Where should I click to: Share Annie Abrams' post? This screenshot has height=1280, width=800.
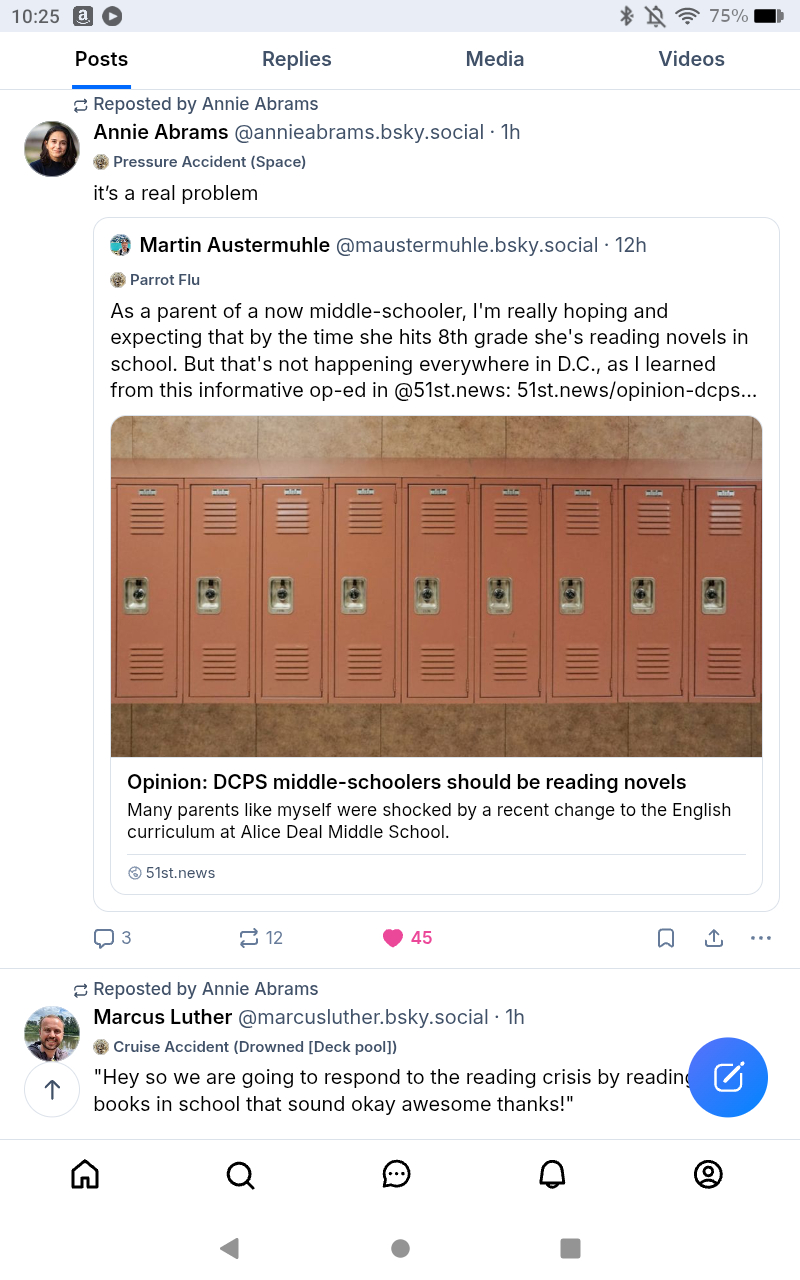(x=714, y=938)
